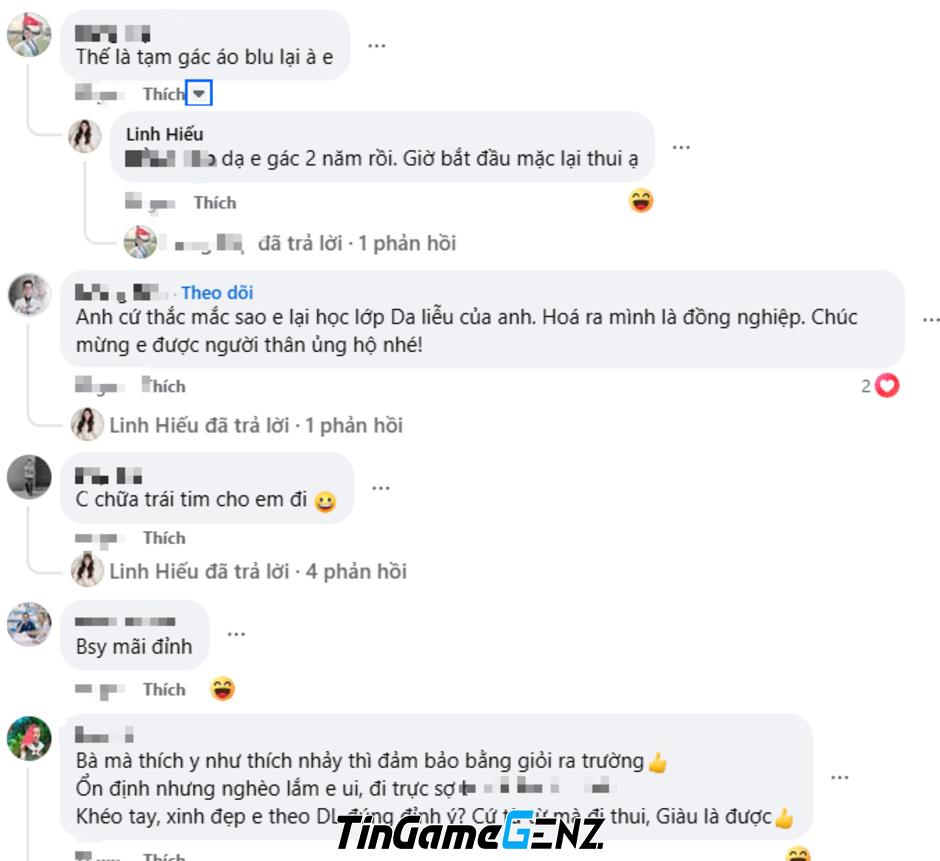Open first commenter's avatar with red flag
Viewport: 940px width, 861px height.
click(x=29, y=35)
